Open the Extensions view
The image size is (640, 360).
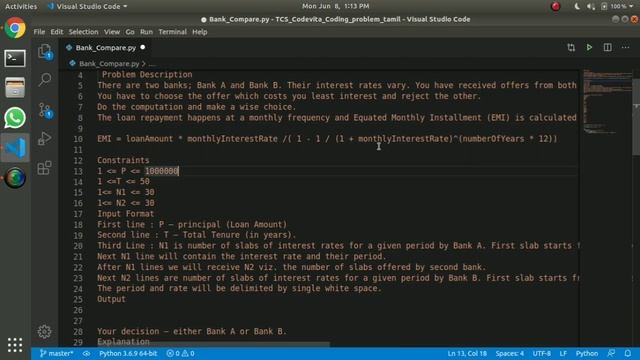point(45,168)
